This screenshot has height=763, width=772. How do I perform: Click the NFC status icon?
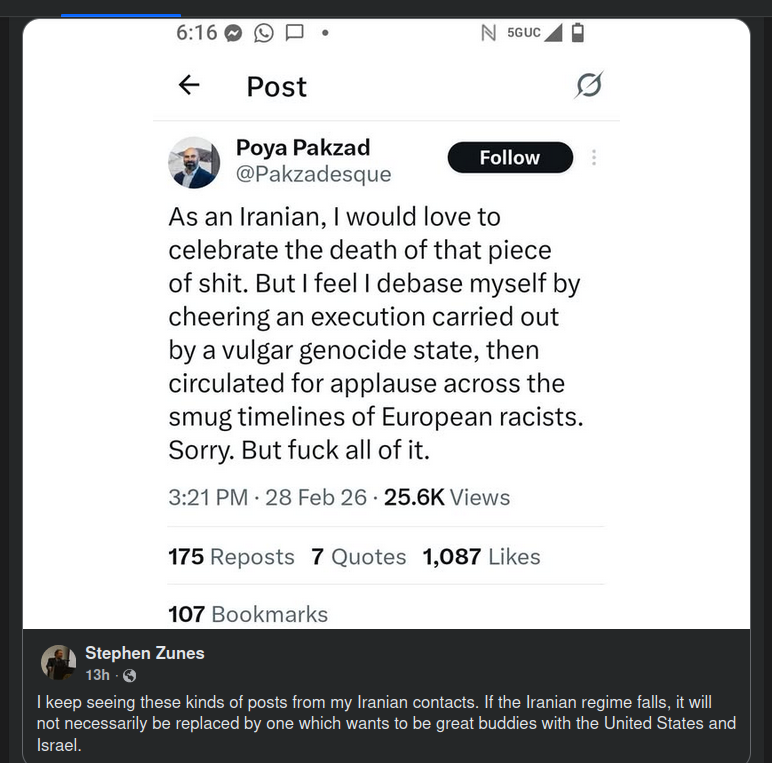488,33
